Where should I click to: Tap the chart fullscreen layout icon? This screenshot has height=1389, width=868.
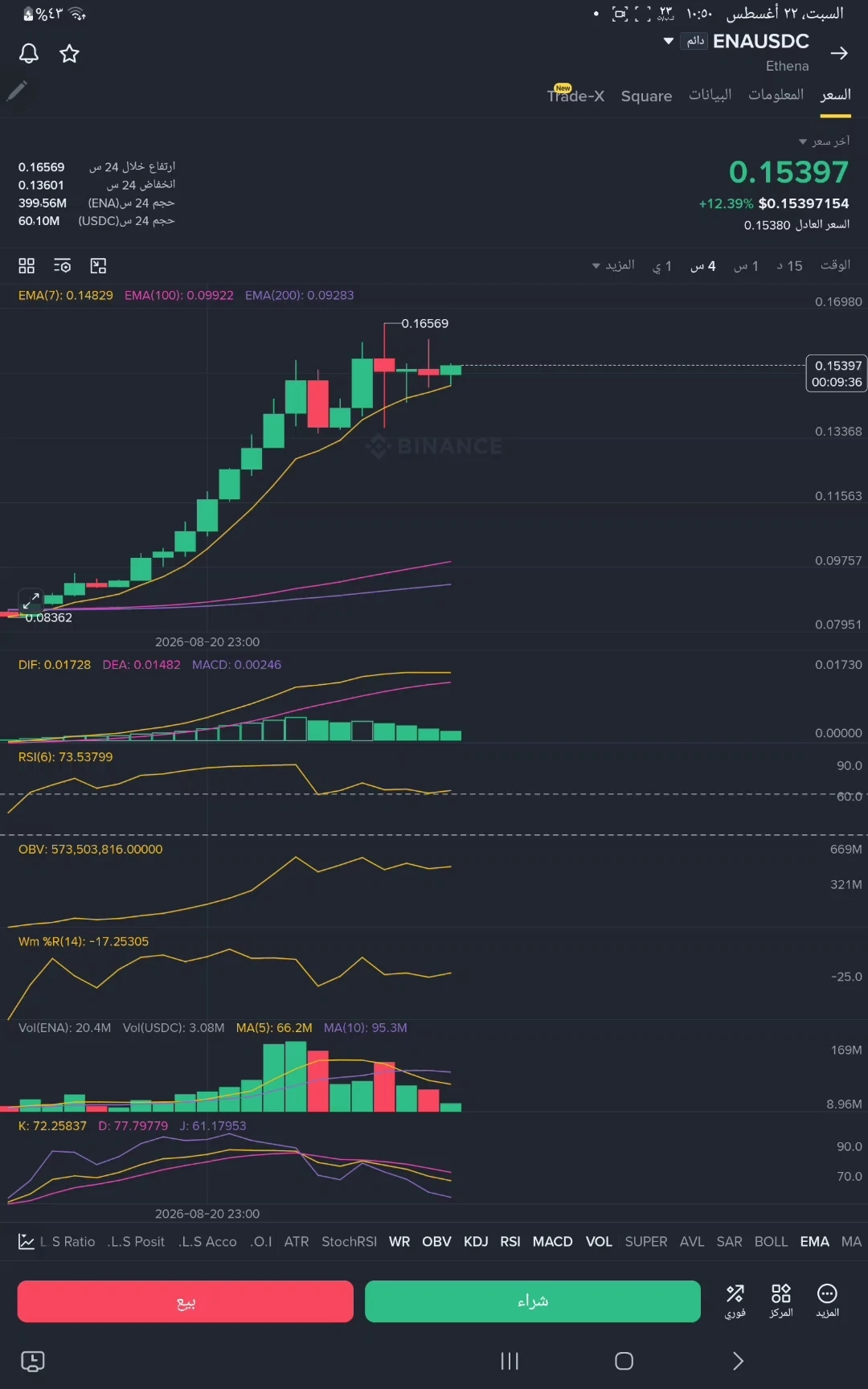(x=98, y=266)
